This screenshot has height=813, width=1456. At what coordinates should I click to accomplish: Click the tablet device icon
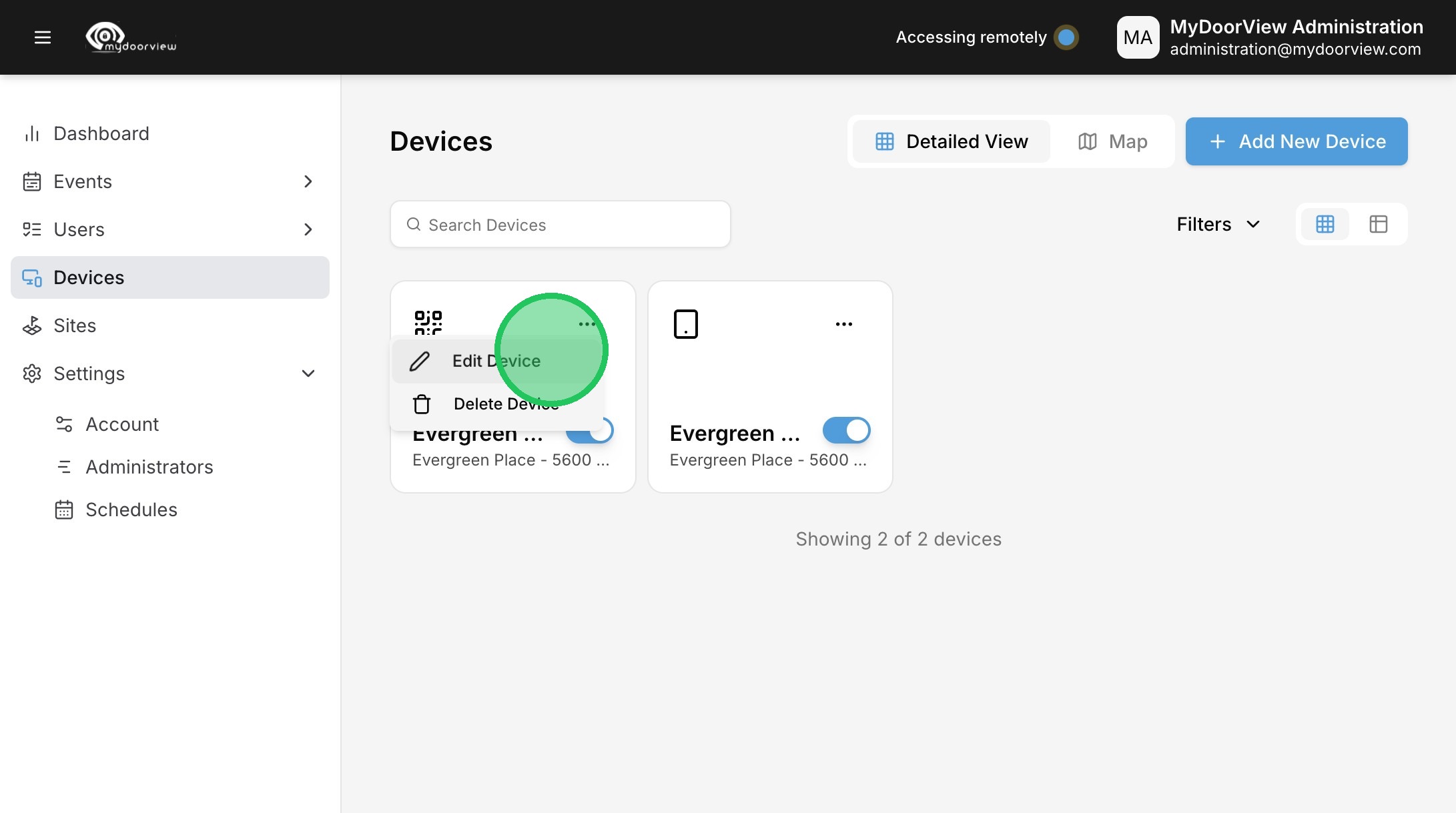685,324
